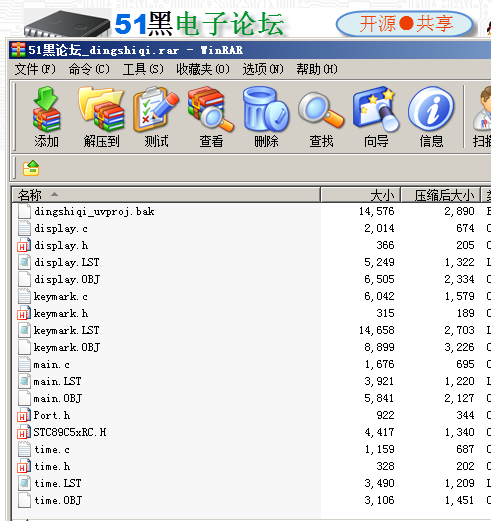Open the 选项(N) menu
491x521 pixels.
[x=263, y=69]
